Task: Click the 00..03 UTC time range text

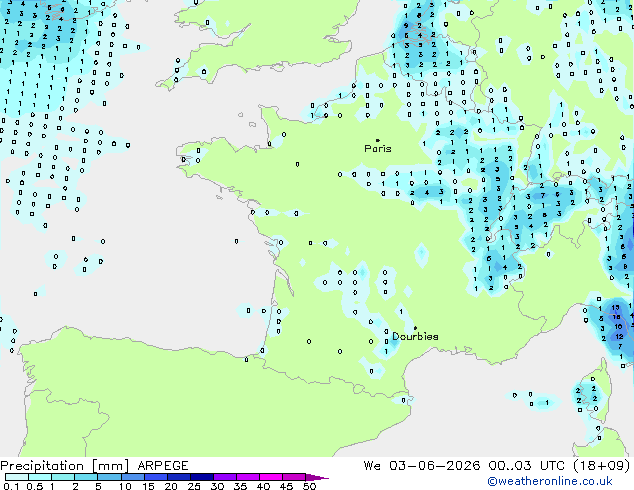Action: (x=526, y=465)
